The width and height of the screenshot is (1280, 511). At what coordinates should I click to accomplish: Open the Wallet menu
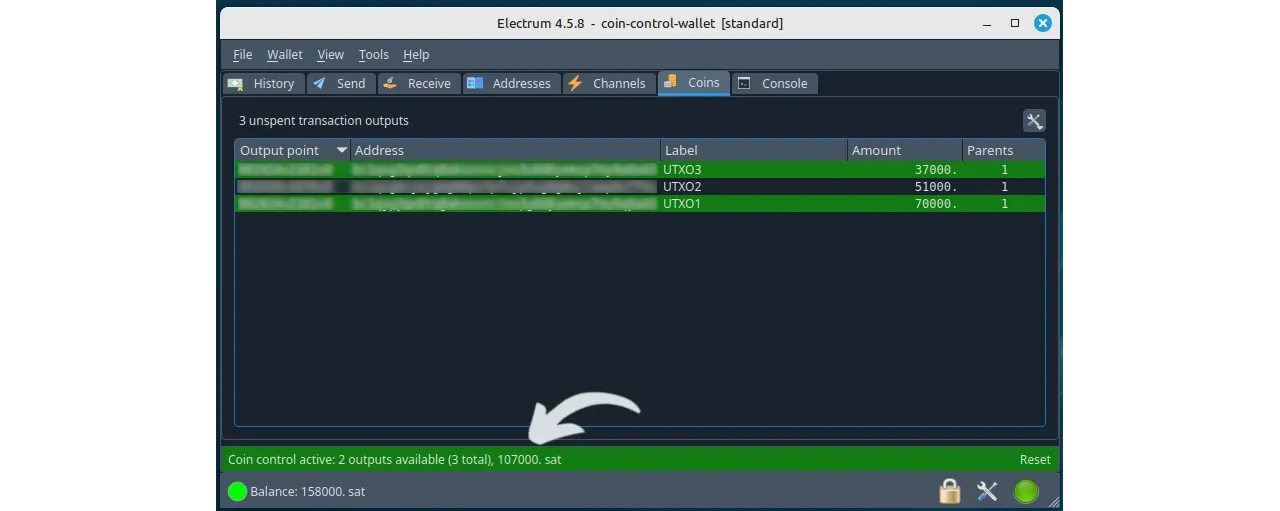click(284, 55)
